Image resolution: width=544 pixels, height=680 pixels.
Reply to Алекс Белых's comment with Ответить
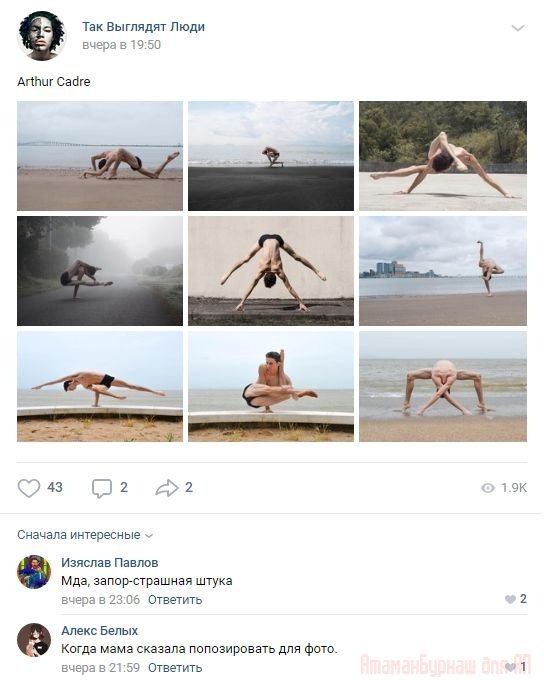coord(175,667)
